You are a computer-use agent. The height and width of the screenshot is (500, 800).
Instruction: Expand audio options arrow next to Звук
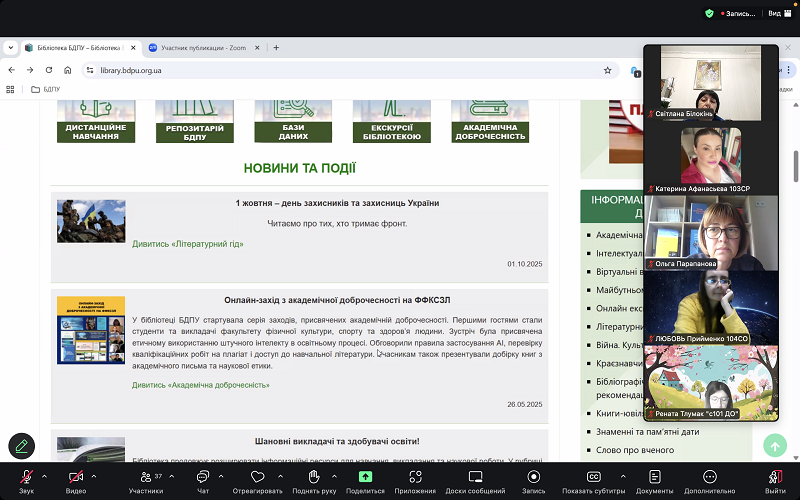45,475
